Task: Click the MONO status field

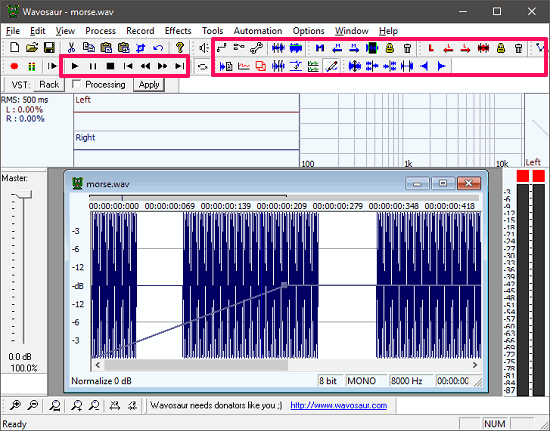Action: click(366, 381)
